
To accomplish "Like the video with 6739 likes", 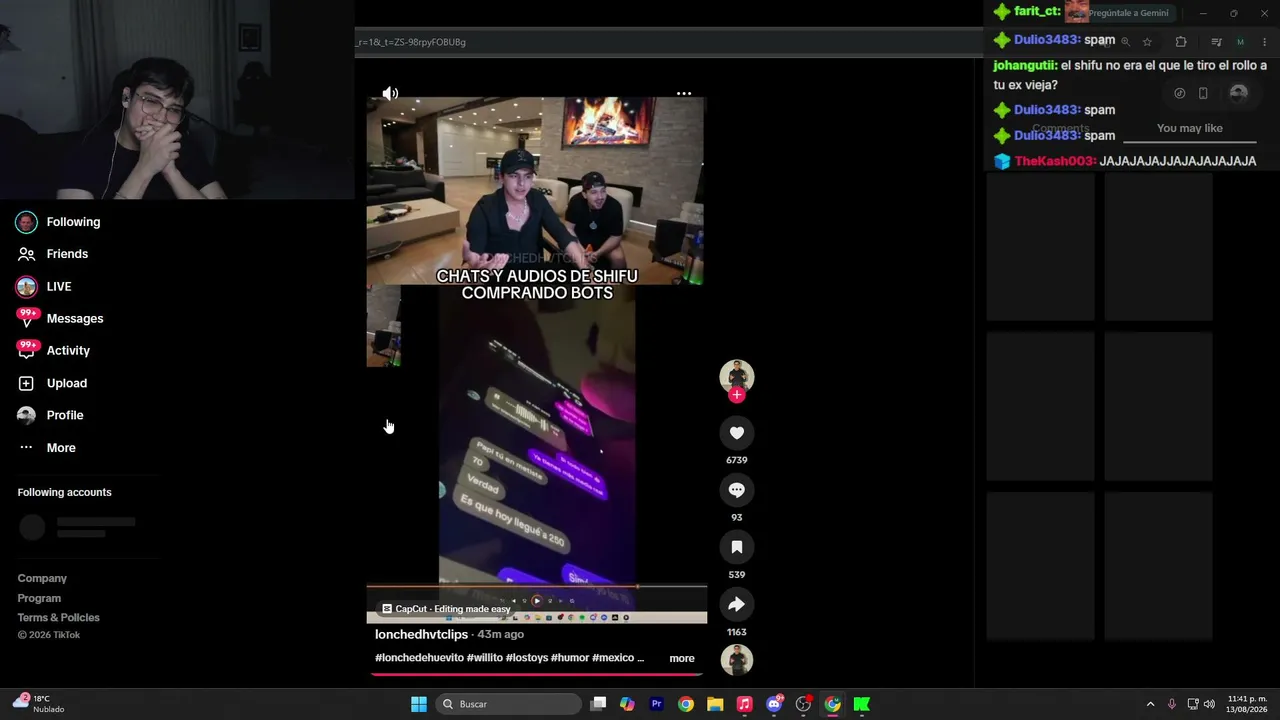I will tap(737, 433).
